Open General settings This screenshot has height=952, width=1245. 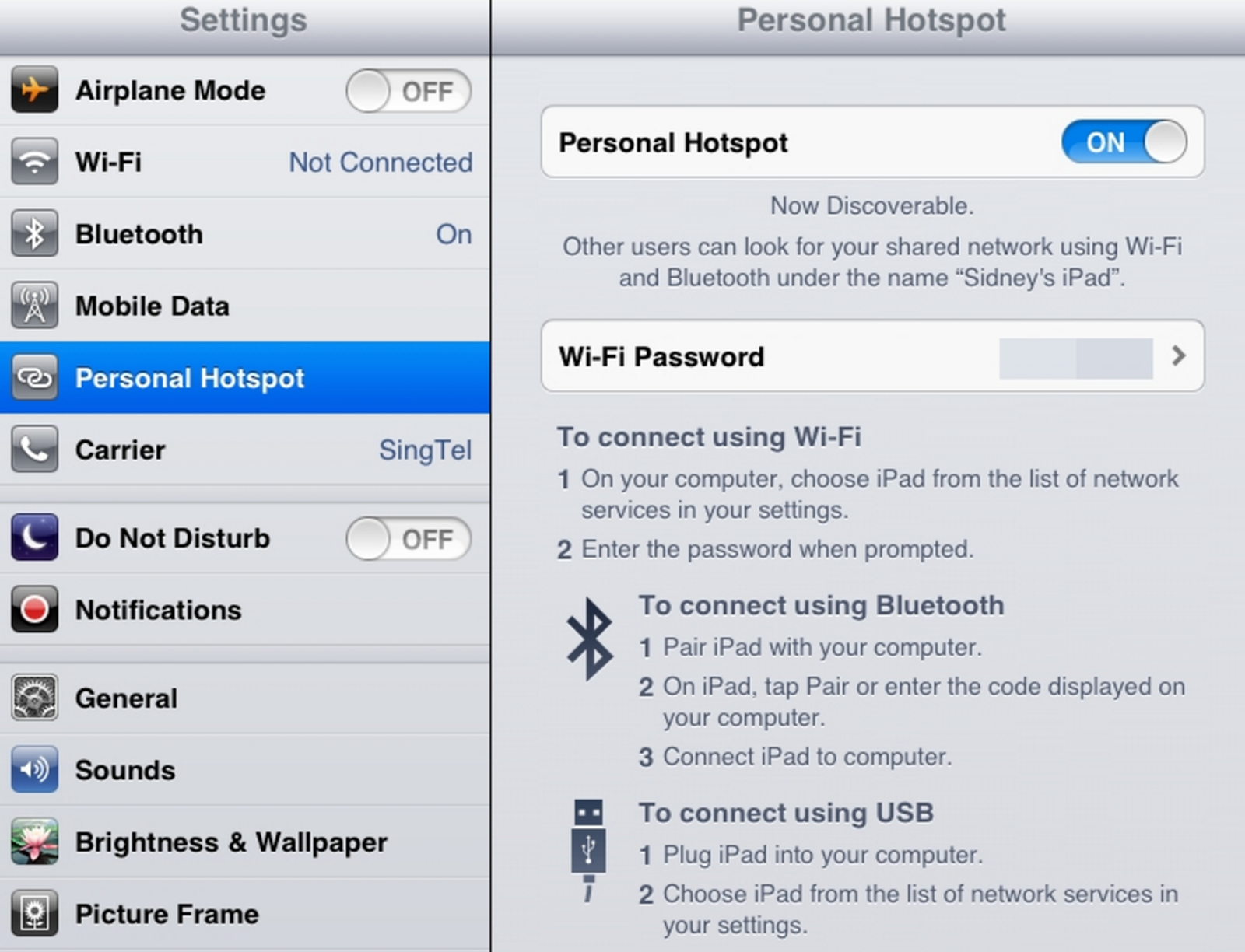click(245, 698)
